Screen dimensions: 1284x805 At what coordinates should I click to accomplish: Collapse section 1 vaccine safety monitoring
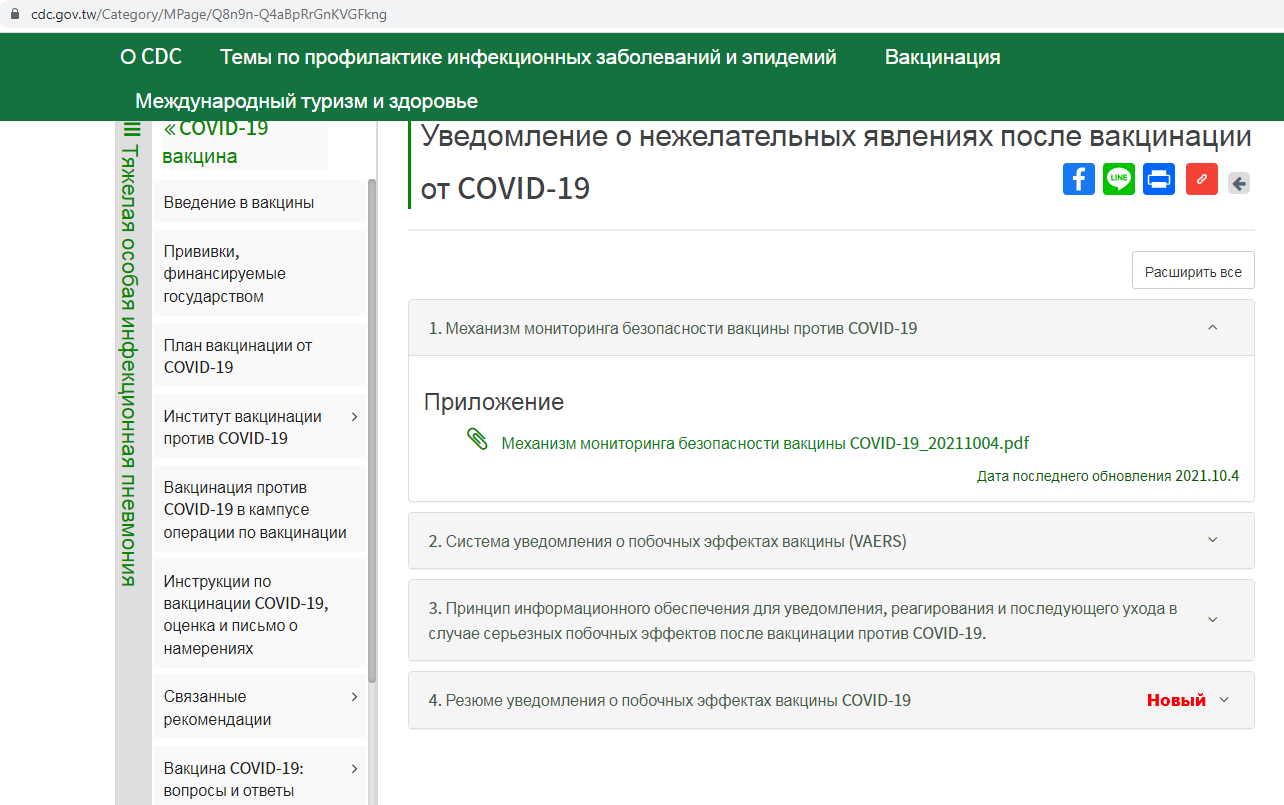click(x=1212, y=328)
